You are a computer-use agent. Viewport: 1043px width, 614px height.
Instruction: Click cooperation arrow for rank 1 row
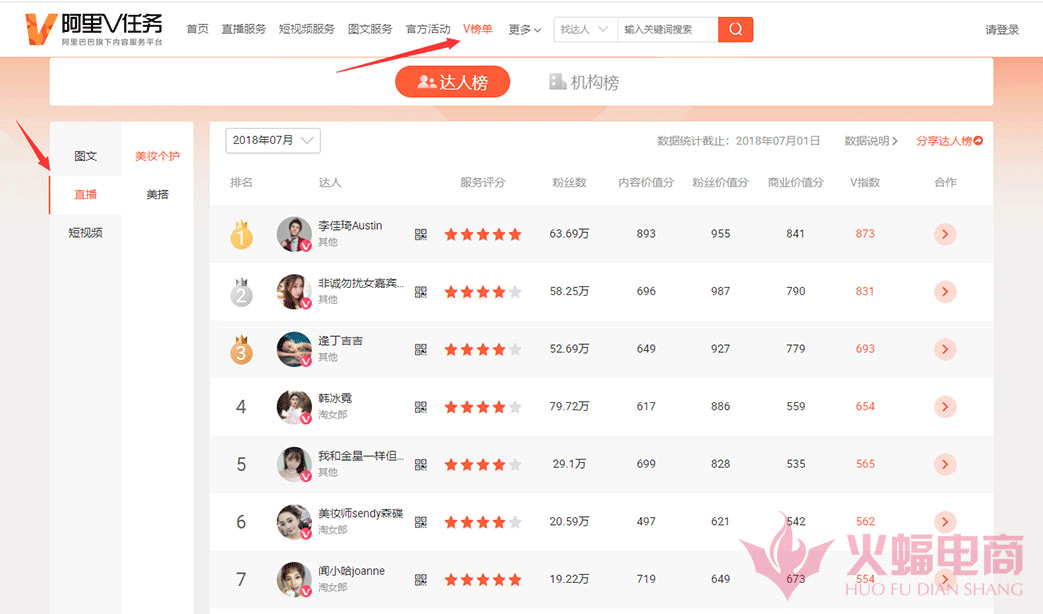tap(945, 234)
